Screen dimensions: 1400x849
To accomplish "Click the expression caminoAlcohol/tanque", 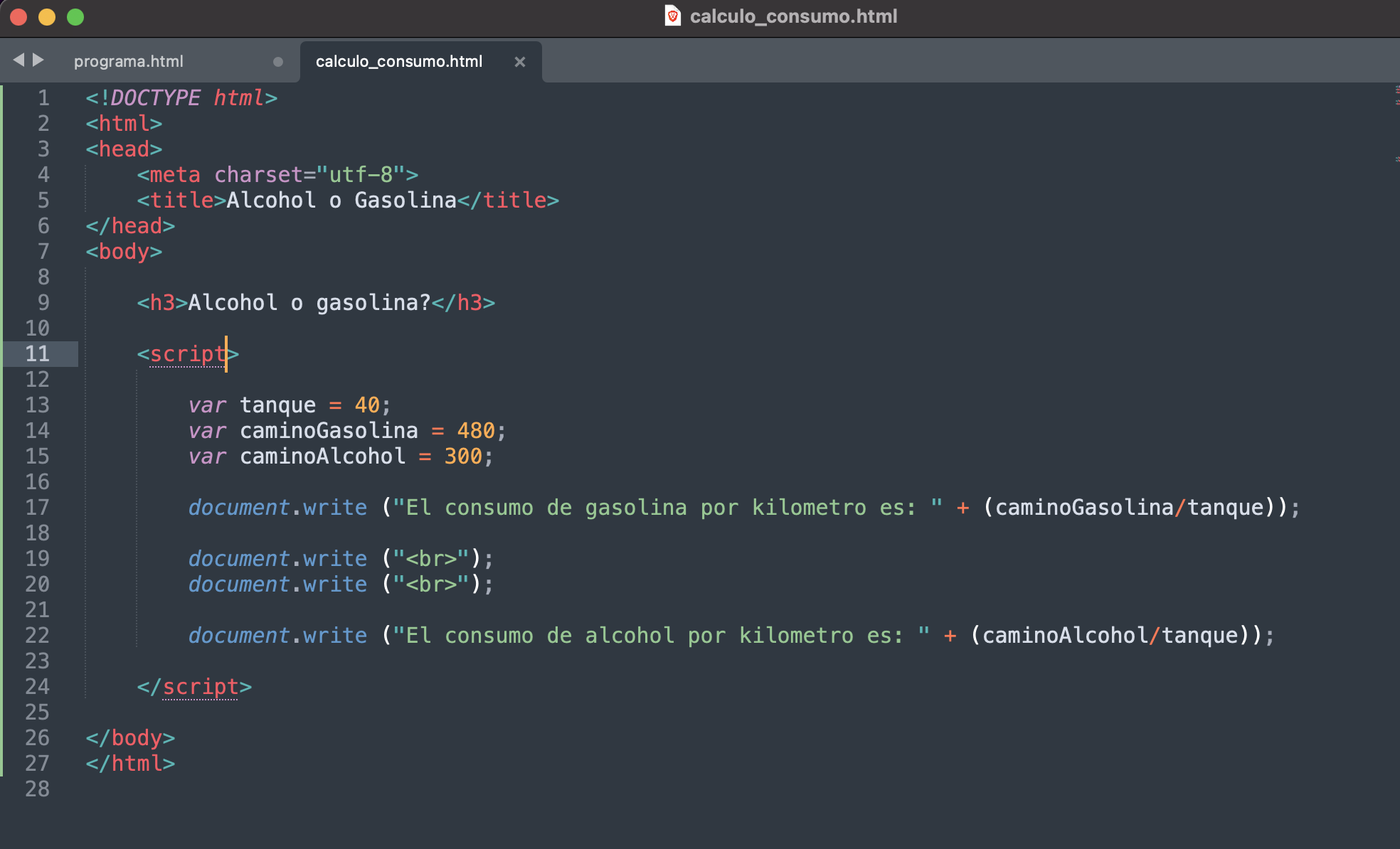I will pyautogui.click(x=1110, y=635).
